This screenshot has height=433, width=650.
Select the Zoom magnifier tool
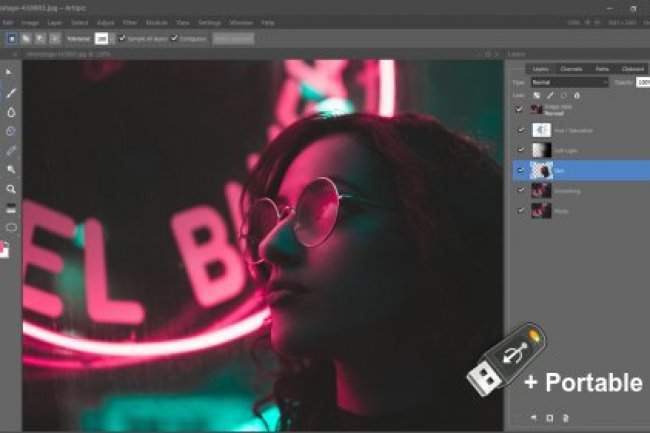(11, 189)
